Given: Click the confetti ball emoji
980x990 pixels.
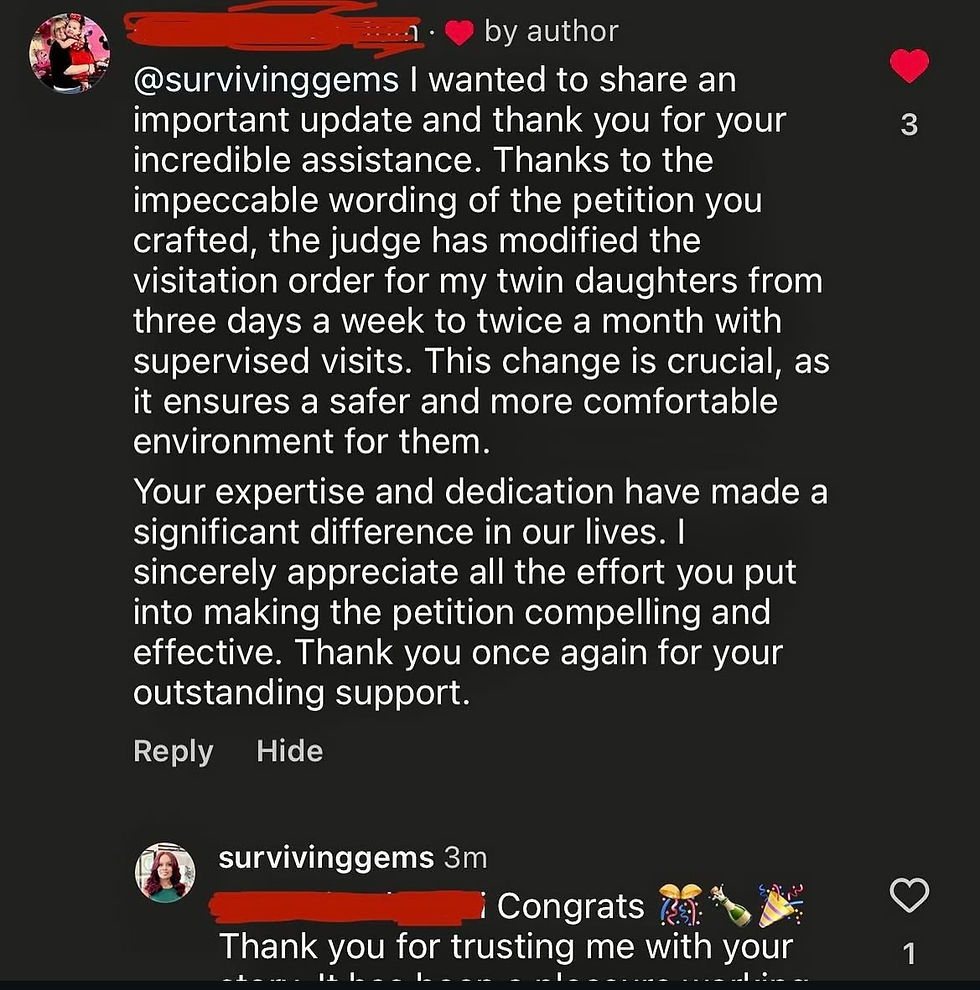Looking at the screenshot, I should (678, 907).
